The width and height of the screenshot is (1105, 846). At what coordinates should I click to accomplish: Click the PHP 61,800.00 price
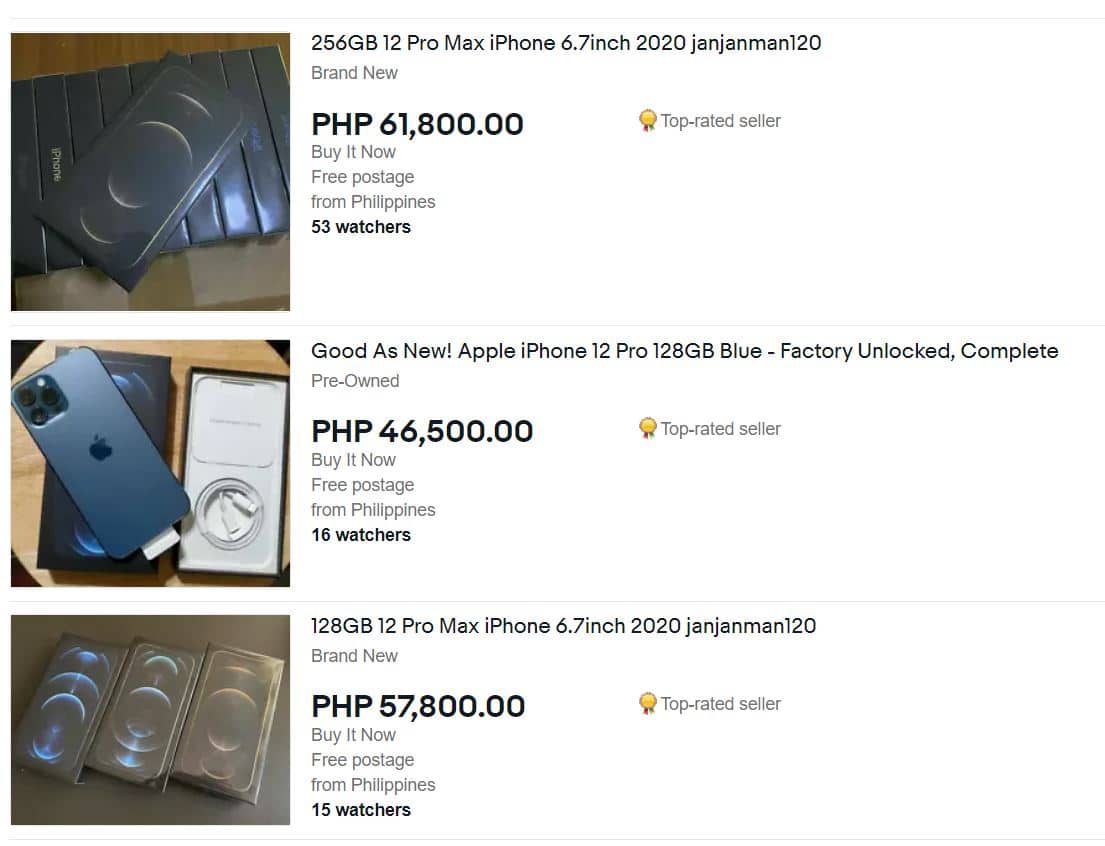(x=417, y=124)
